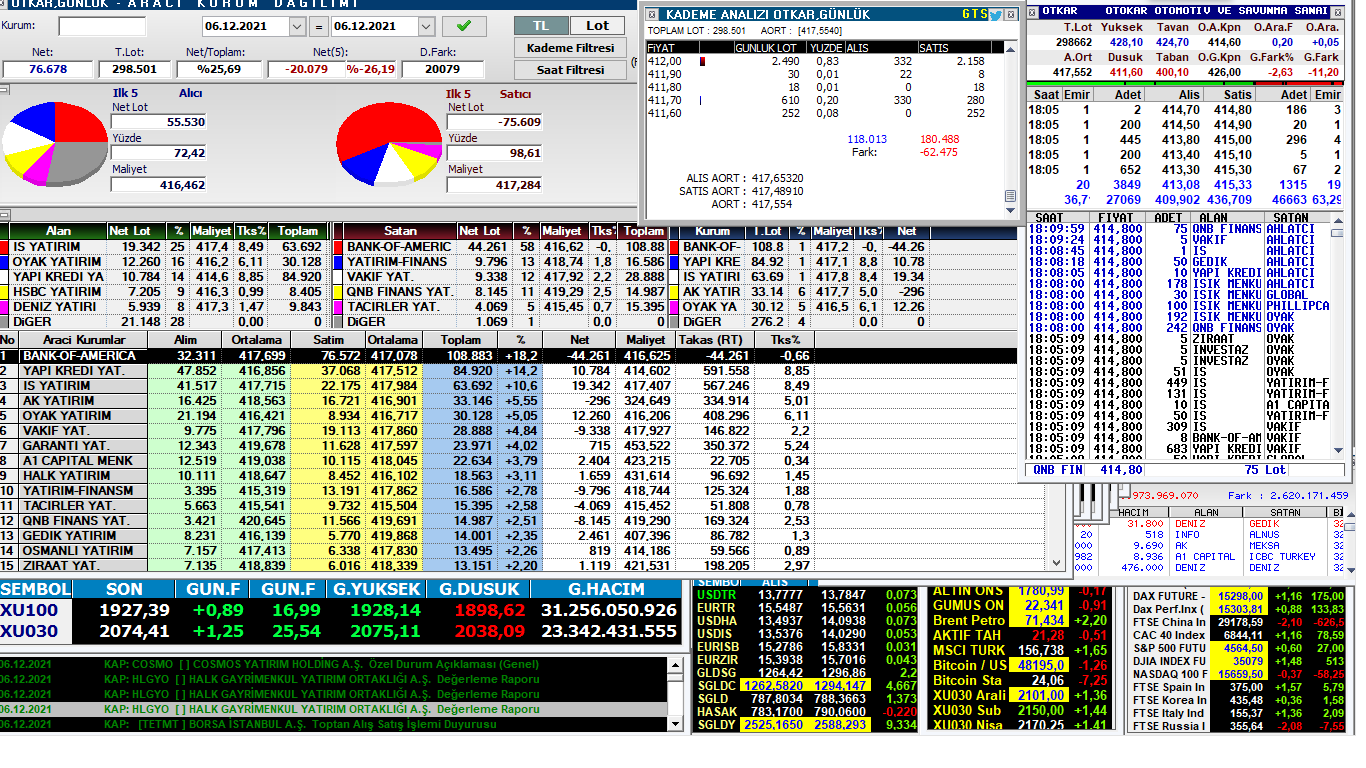This screenshot has height=768, width=1366.
Task: Click the blue swatch beside OYAK YATIRIM in Alan table
Action: 5,262
